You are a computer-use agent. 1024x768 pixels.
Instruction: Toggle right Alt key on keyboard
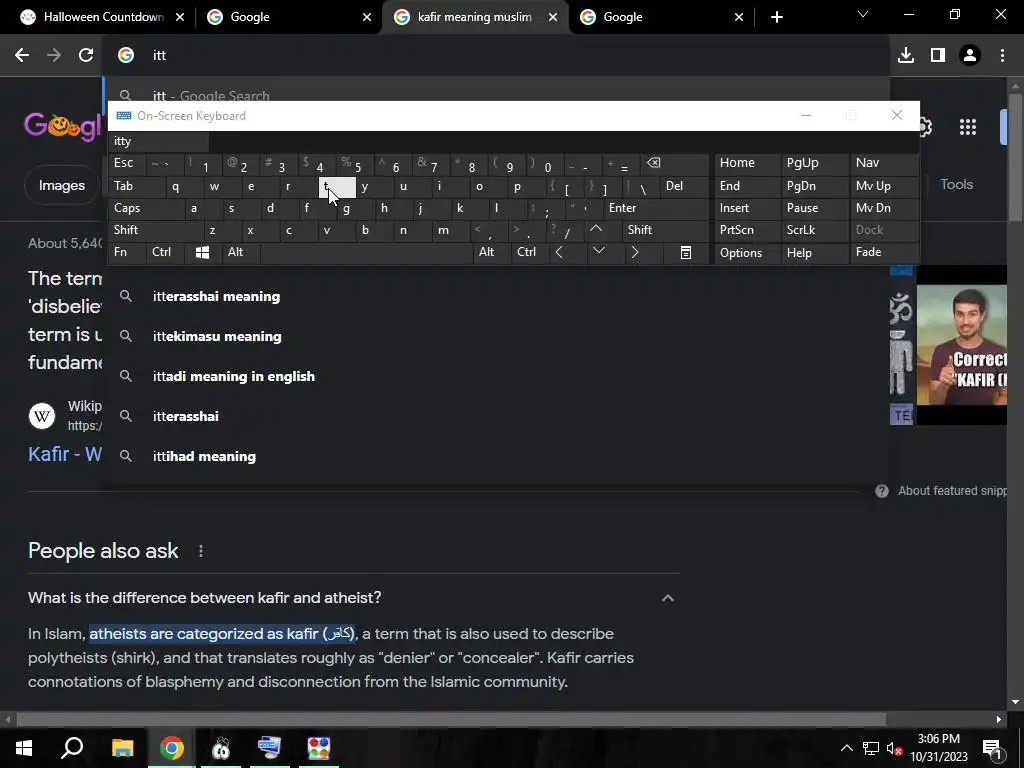click(x=492, y=252)
